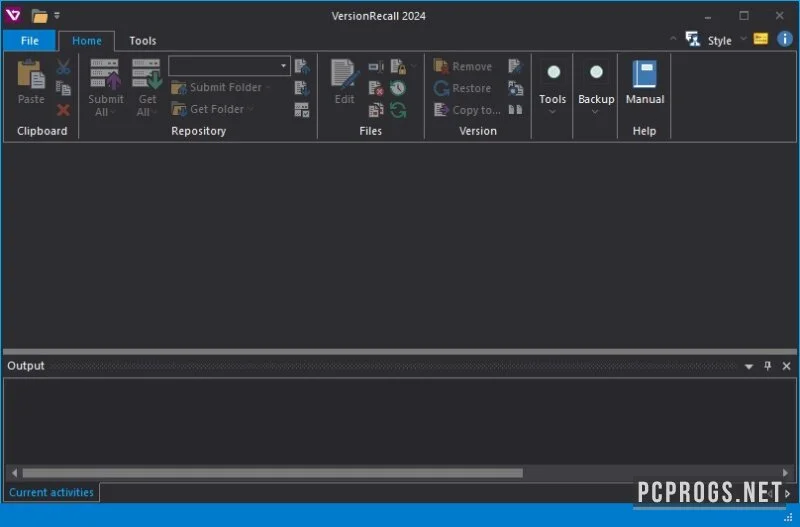Click the green clock history icon
Image resolution: width=800 pixels, height=527 pixels.
coord(398,88)
